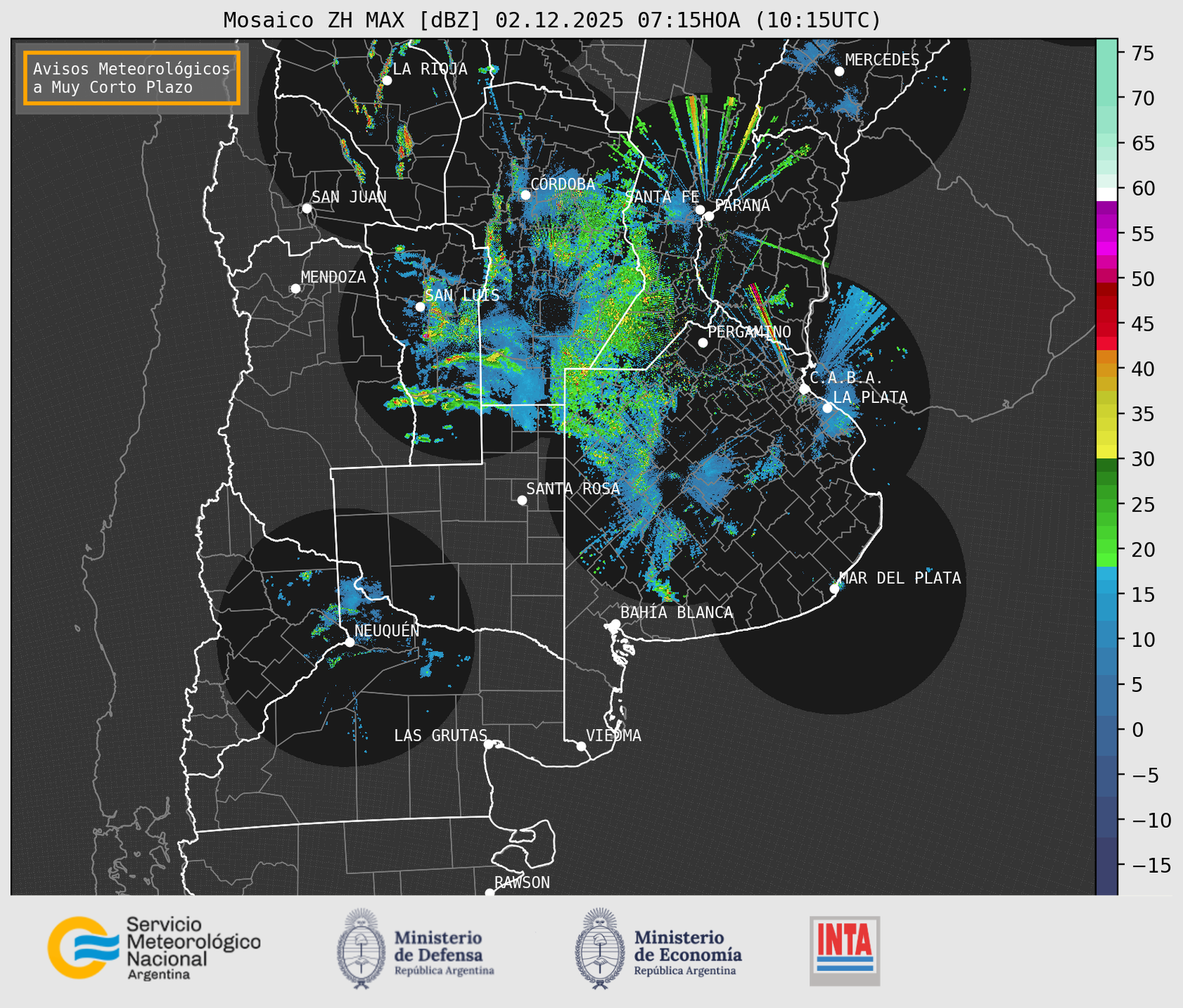
Task: Click the 50 dBZ label on the scale
Action: 1142,279
